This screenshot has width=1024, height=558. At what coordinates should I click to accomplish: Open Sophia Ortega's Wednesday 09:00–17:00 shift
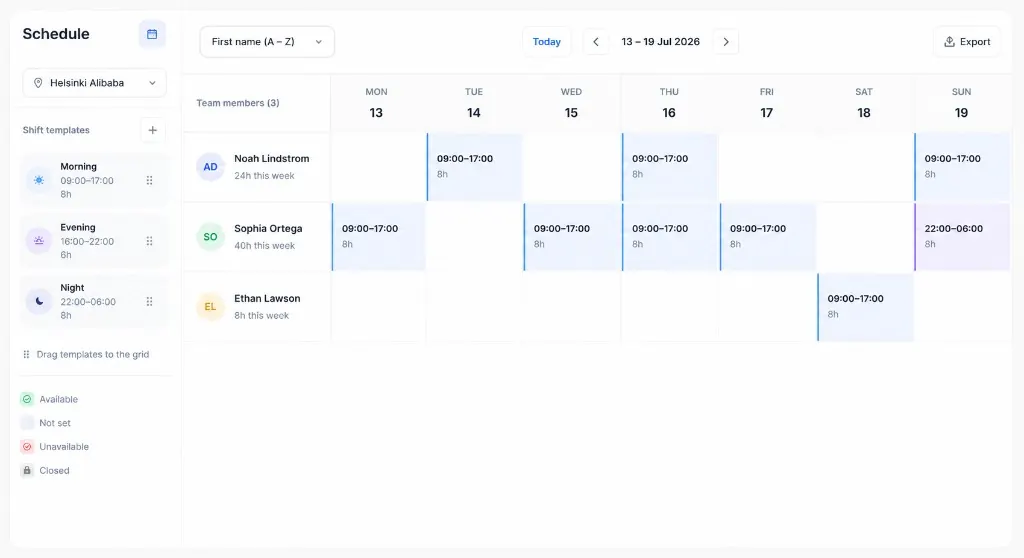coord(572,237)
